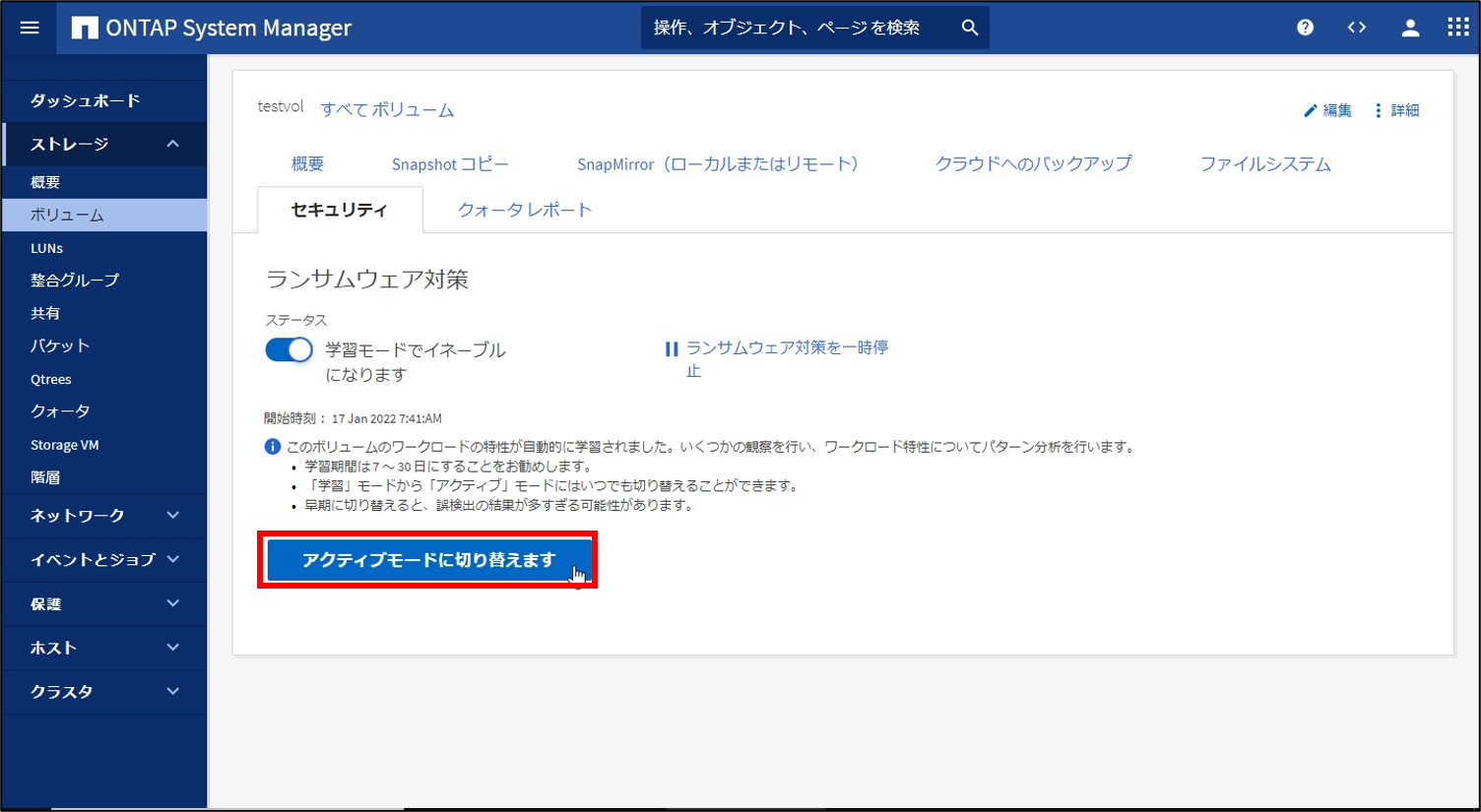Click the start time 17 Jan 2022 7:41:AM
The width and height of the screenshot is (1481, 812).
(x=387, y=418)
